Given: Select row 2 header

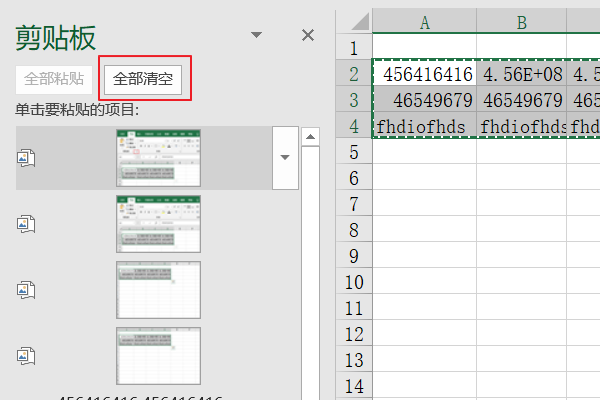Looking at the screenshot, I should 354,73.
